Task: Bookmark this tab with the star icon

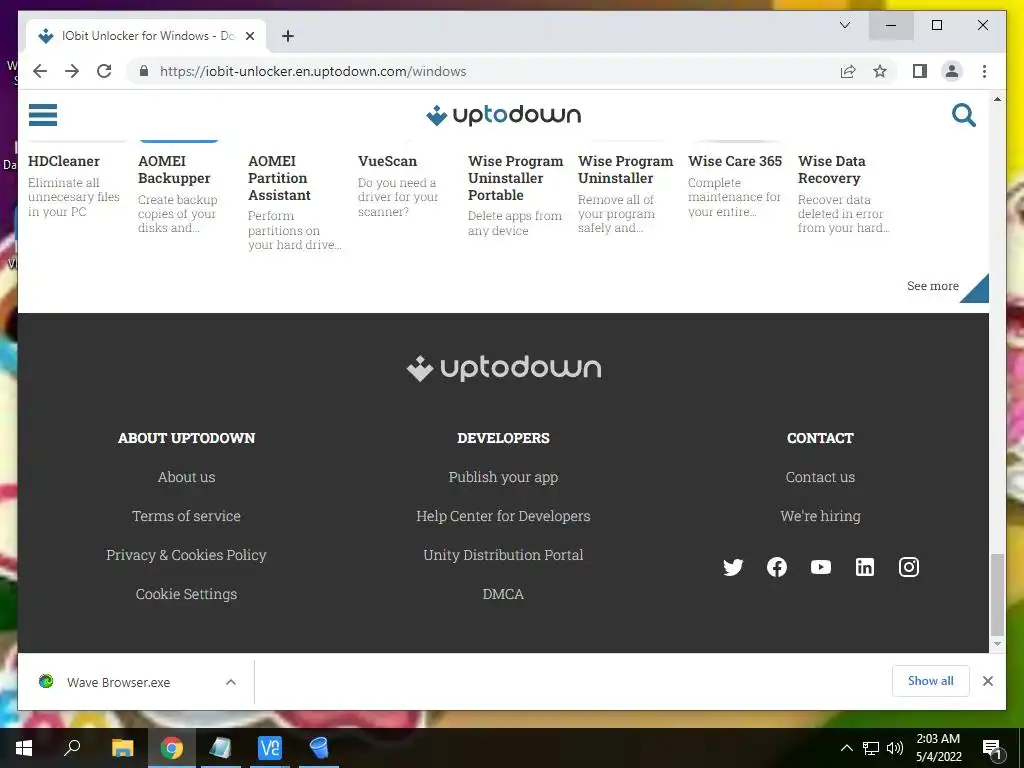Action: click(x=880, y=71)
